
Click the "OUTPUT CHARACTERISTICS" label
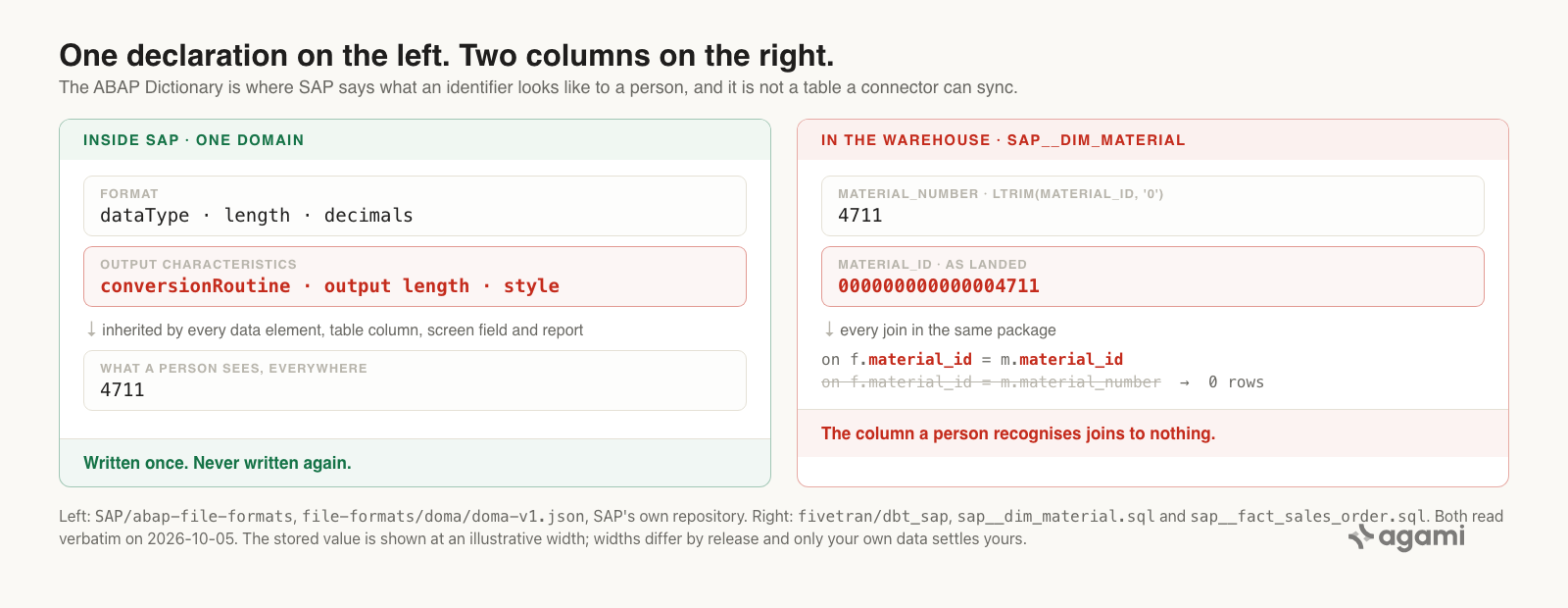point(198,265)
